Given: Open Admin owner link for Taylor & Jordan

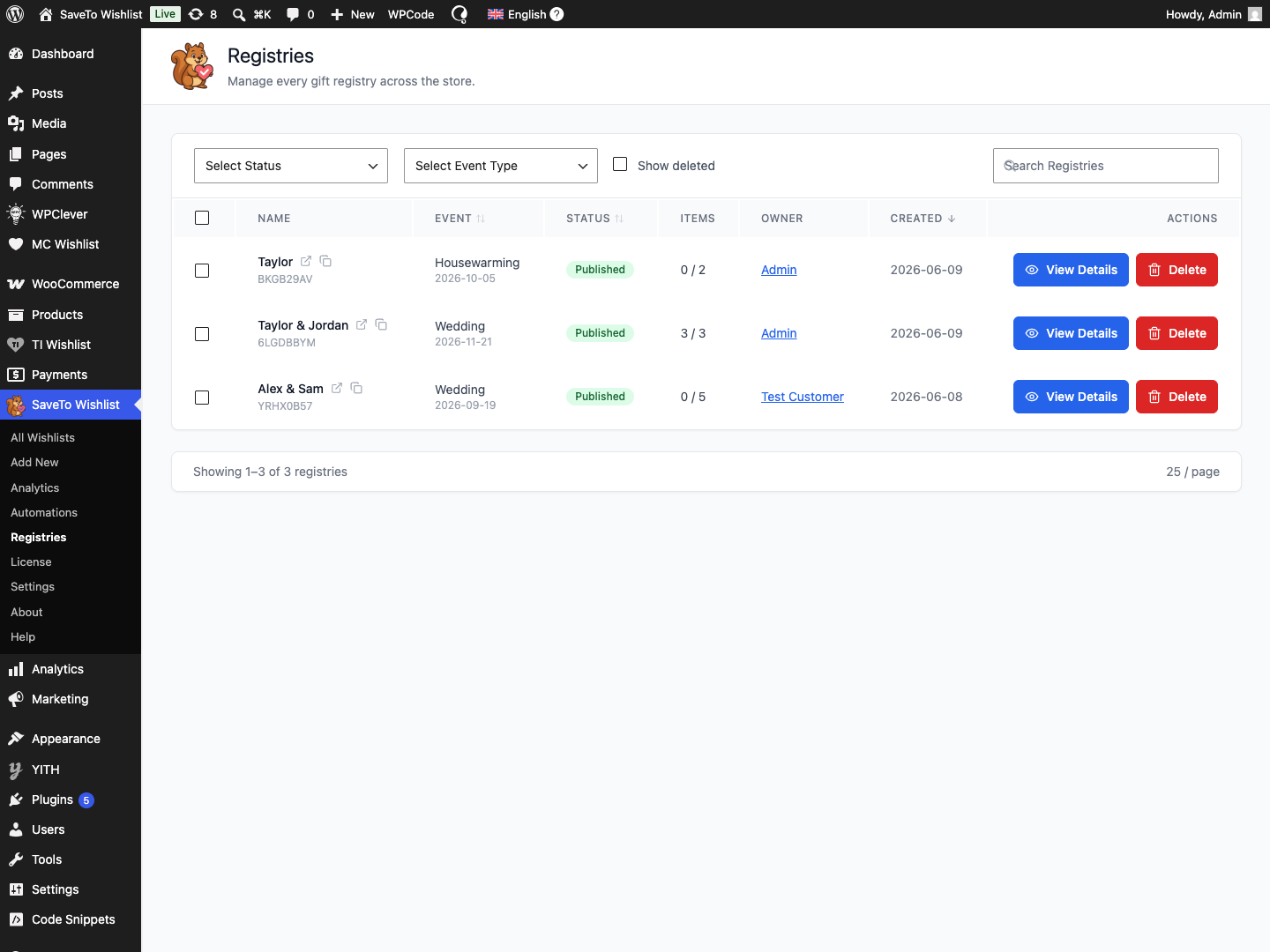Looking at the screenshot, I should (x=779, y=333).
